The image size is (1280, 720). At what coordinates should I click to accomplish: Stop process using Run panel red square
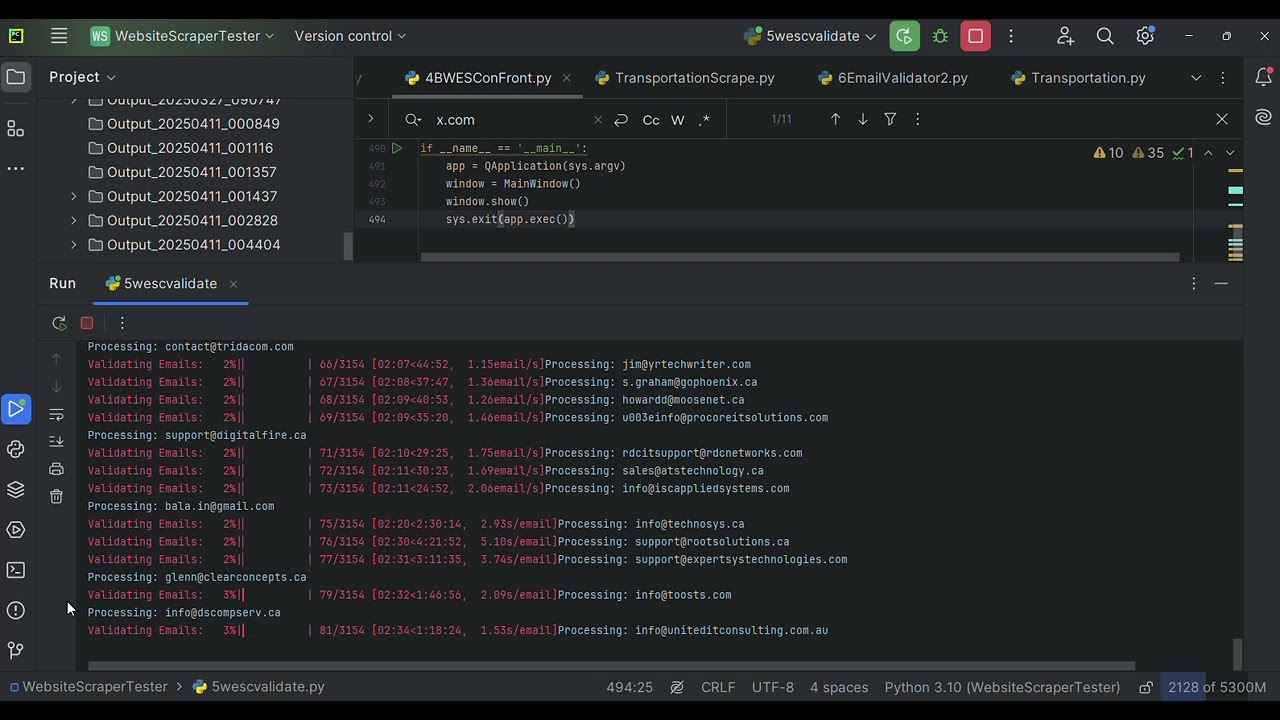pos(87,323)
